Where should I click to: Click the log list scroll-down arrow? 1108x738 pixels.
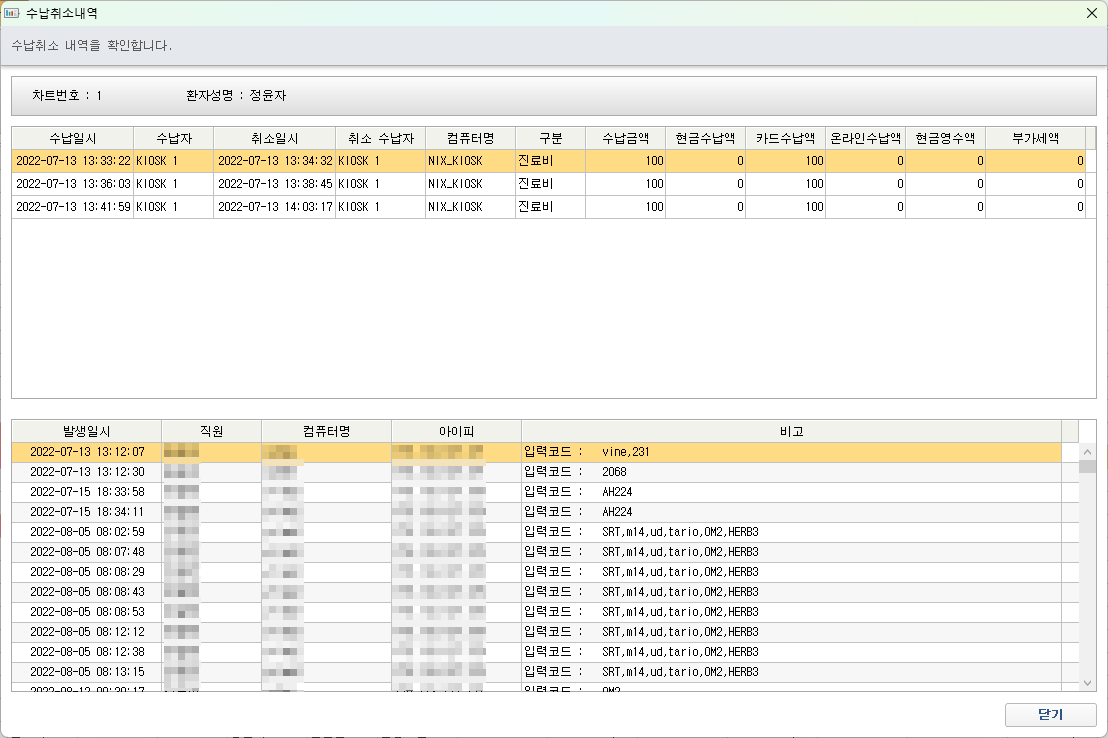(x=1088, y=682)
